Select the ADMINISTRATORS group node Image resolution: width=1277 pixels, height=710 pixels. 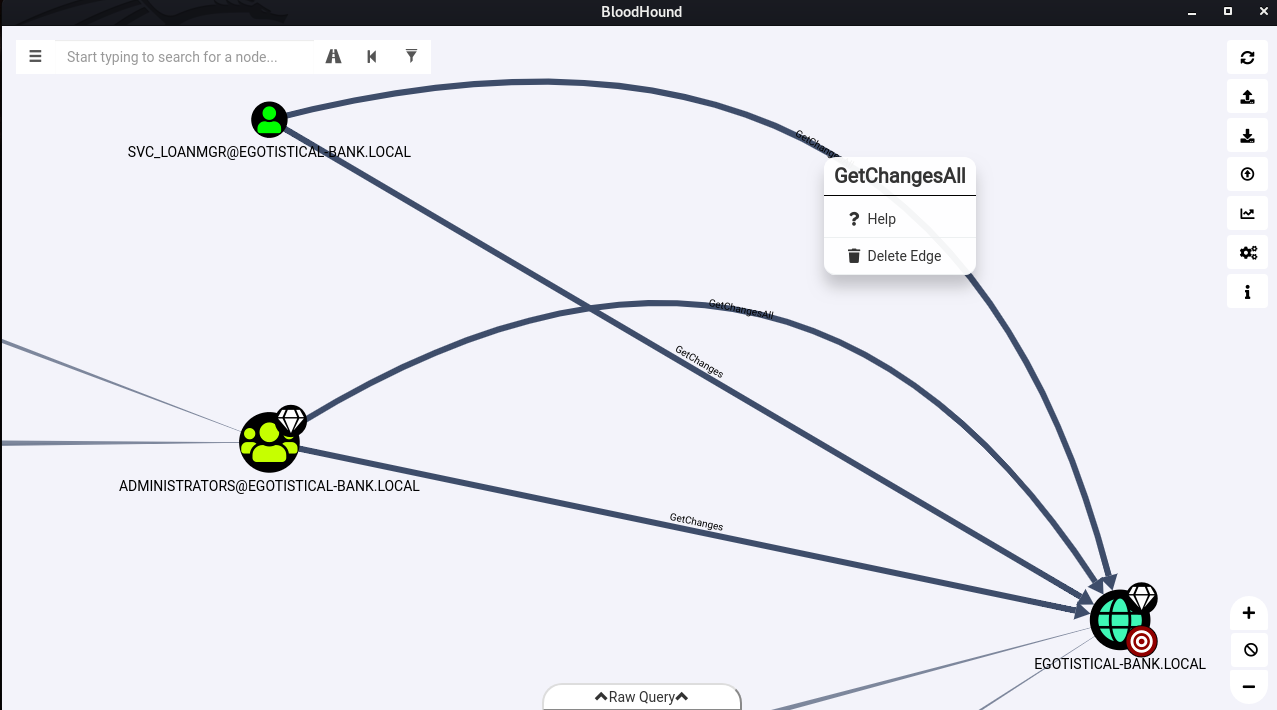[x=269, y=443]
